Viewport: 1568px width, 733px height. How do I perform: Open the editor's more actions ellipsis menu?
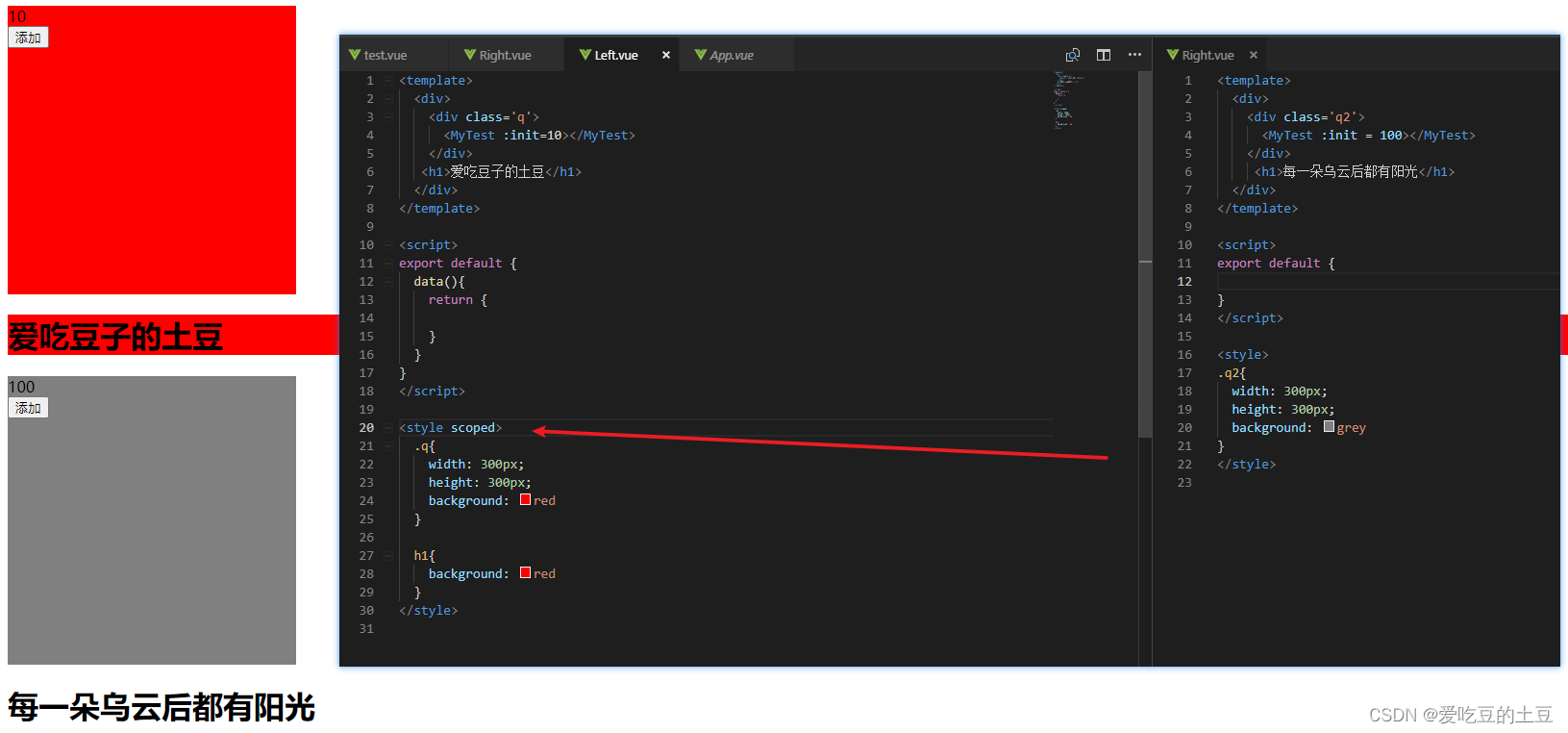point(1134,55)
